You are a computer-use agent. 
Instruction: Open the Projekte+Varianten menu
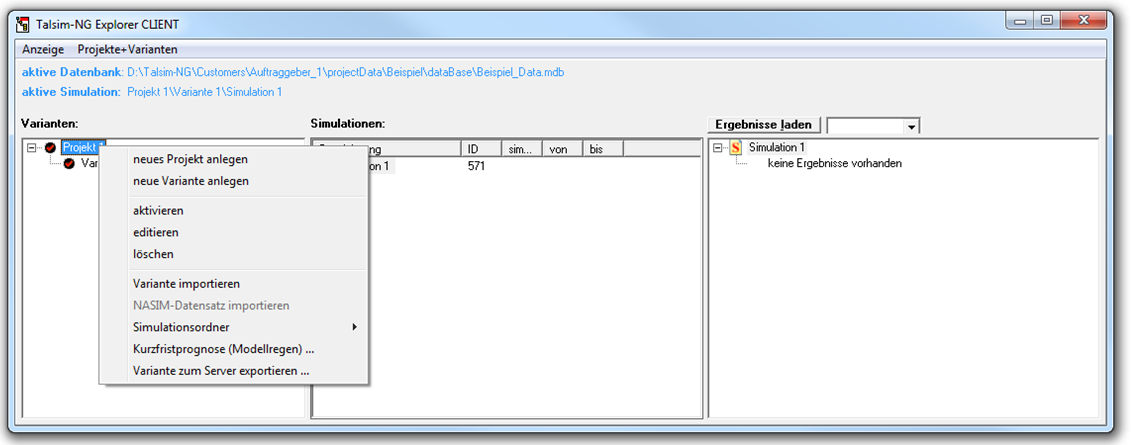point(127,49)
